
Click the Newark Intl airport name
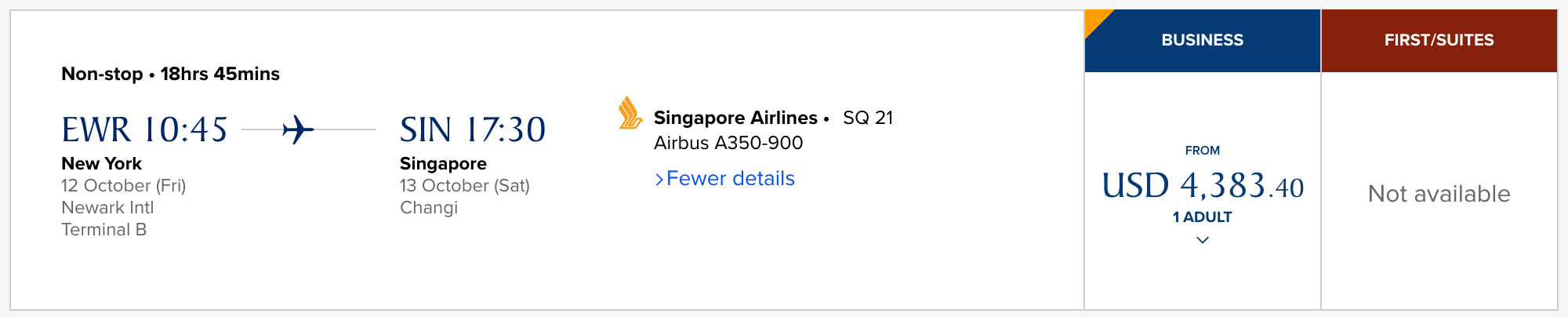point(107,208)
